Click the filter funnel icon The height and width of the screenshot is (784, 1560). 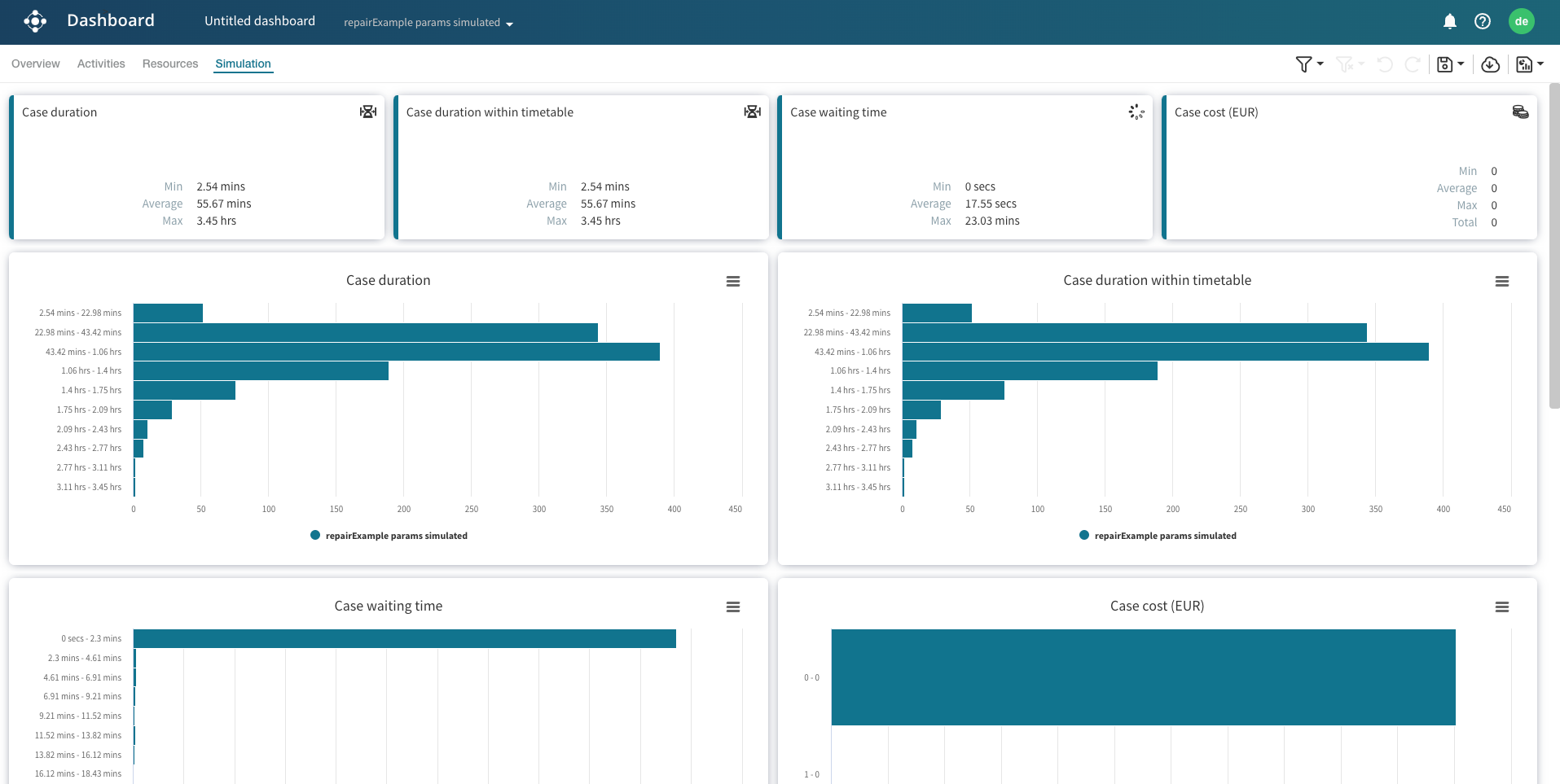[1304, 64]
